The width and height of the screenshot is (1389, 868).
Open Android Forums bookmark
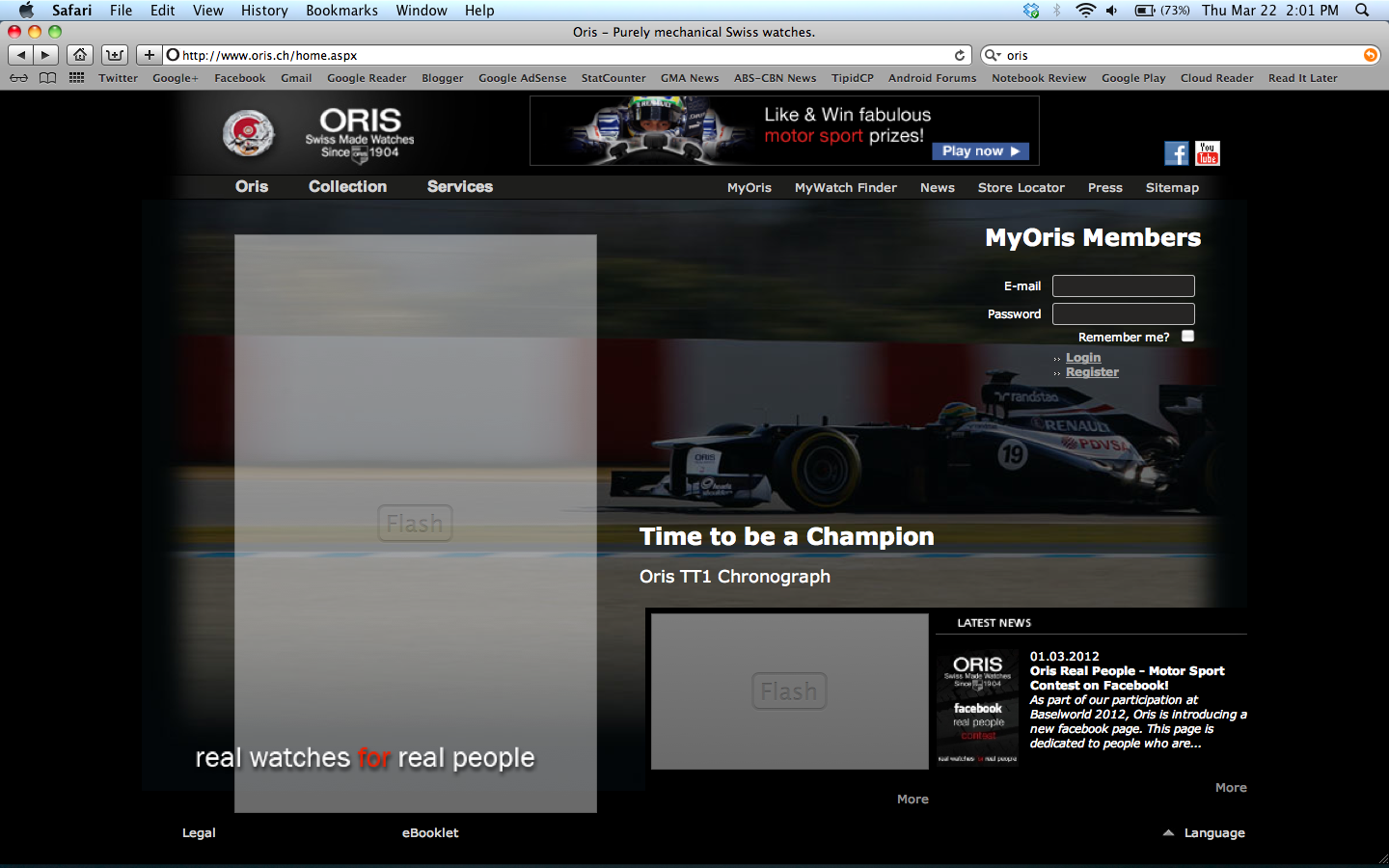pos(932,78)
